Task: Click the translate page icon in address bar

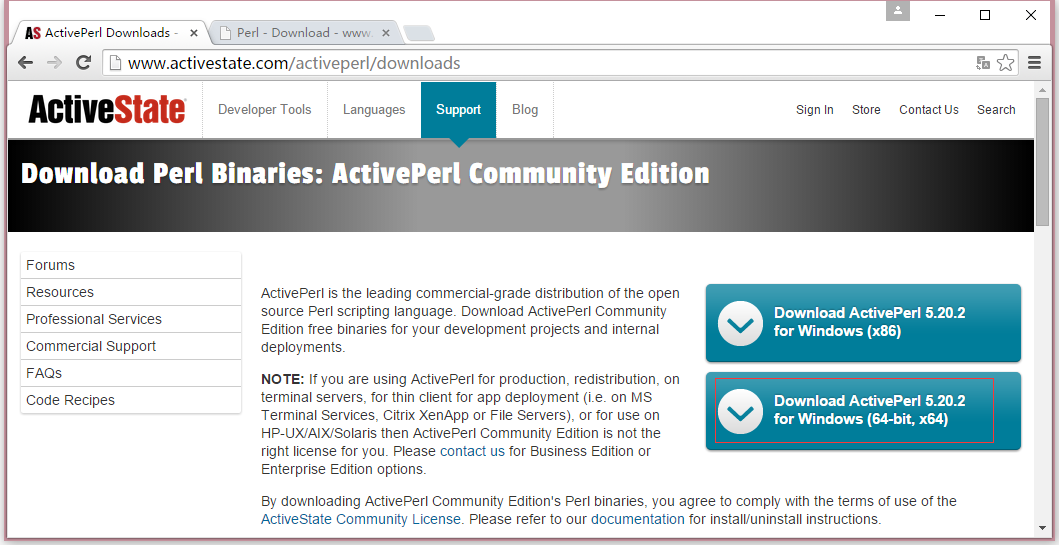Action: point(983,63)
